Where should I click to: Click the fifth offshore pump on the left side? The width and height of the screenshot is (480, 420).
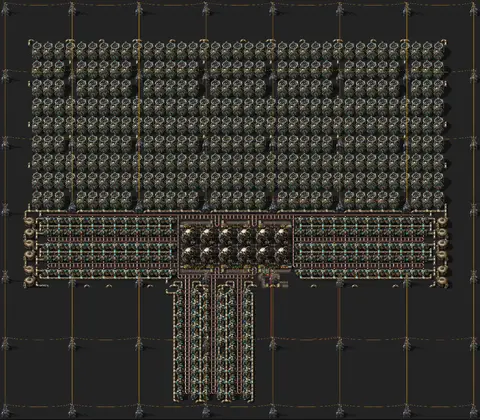(29, 269)
